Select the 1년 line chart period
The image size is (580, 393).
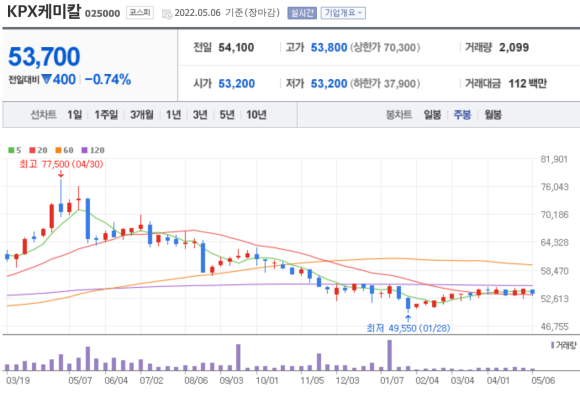coord(173,115)
